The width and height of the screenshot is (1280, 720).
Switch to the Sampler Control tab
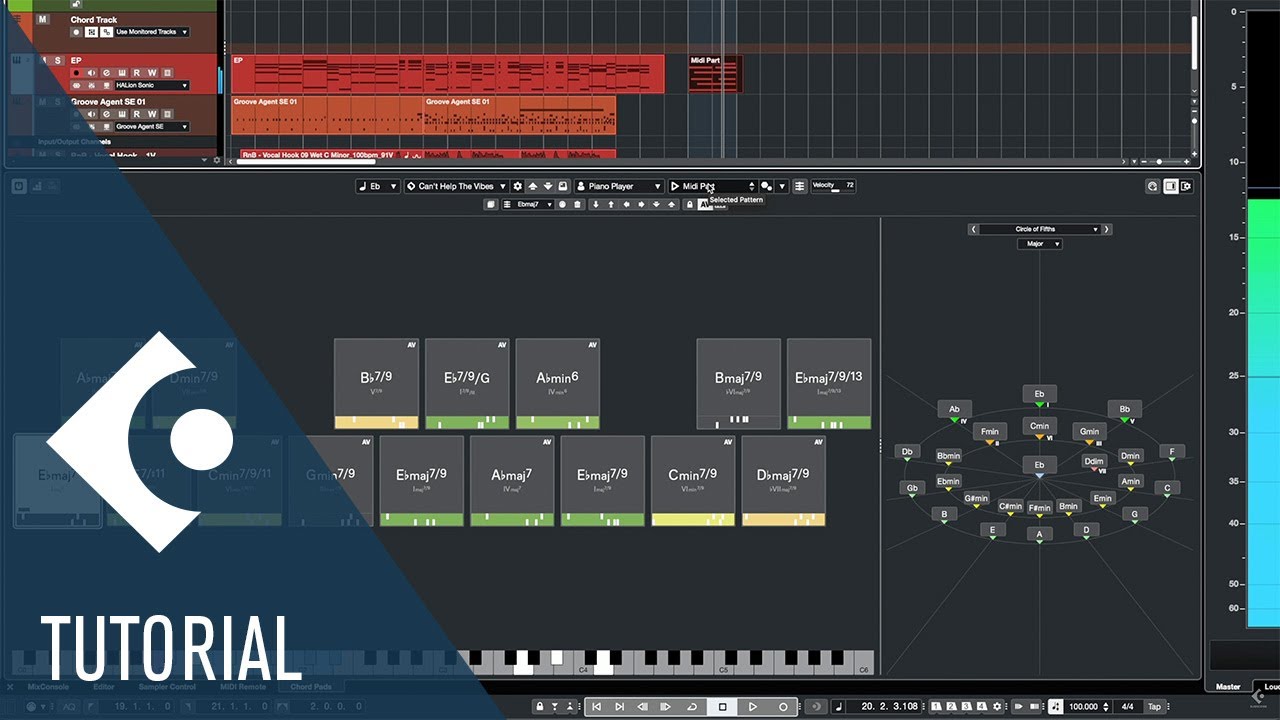[167, 687]
